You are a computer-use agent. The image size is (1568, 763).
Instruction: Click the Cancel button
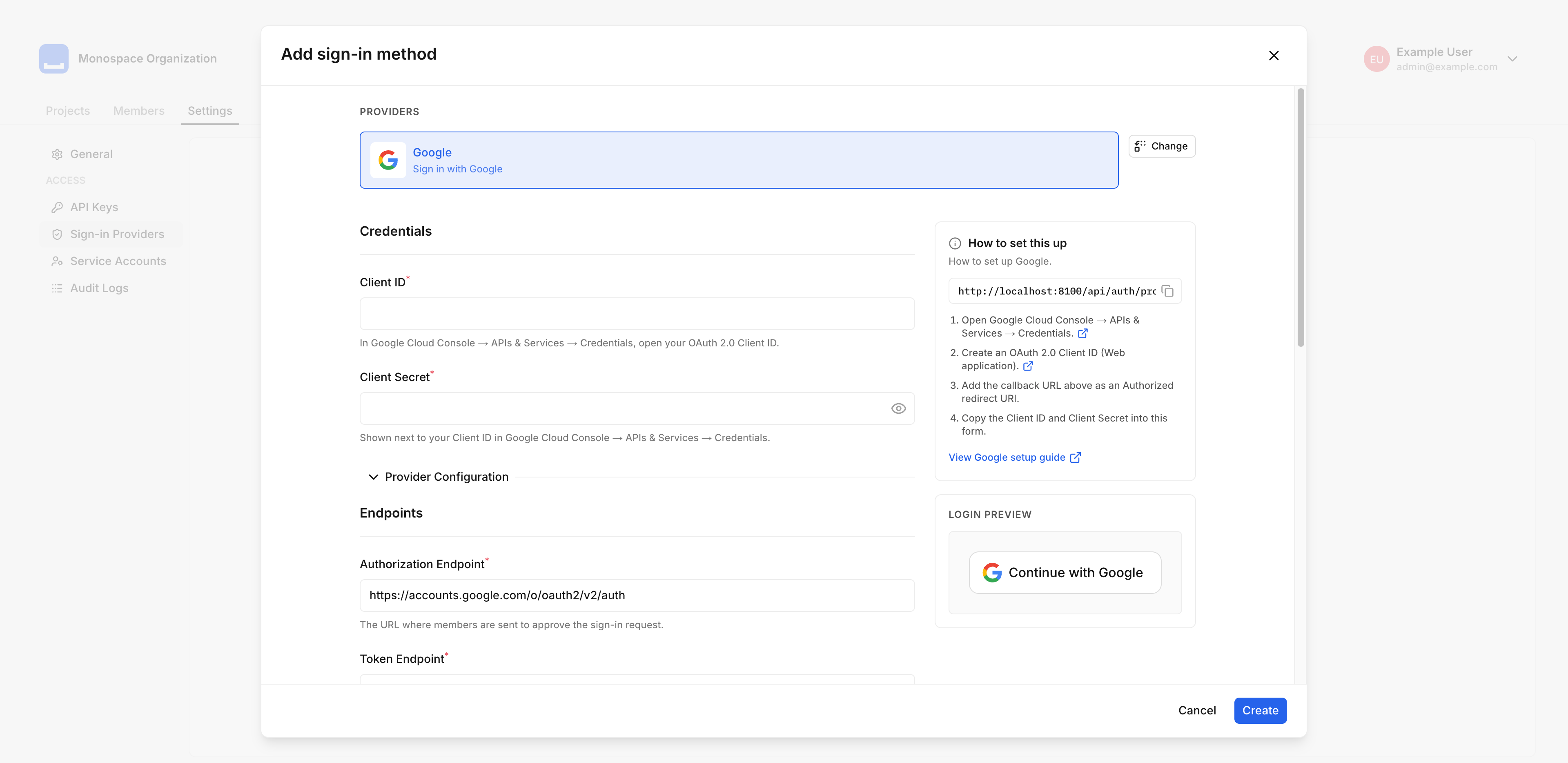1197,711
